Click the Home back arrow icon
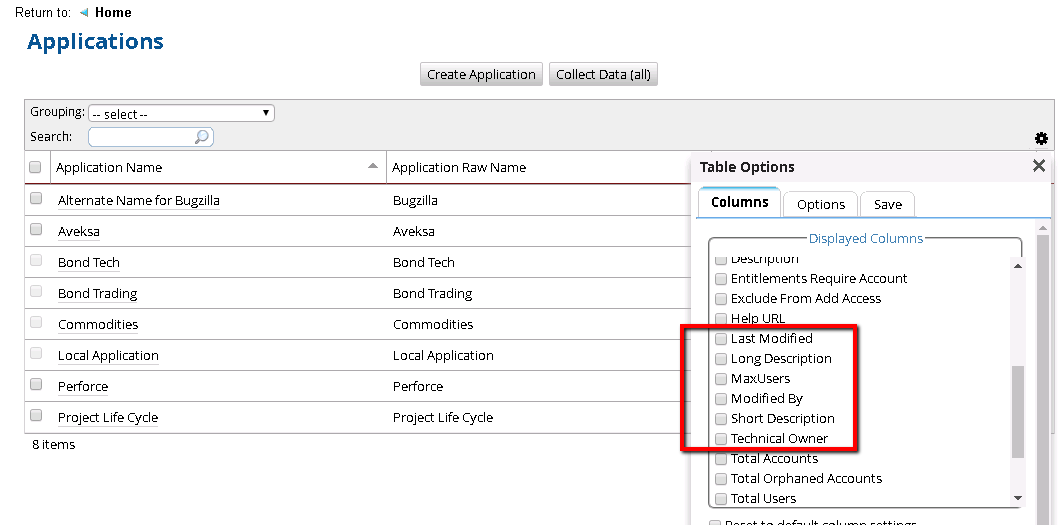 point(83,13)
